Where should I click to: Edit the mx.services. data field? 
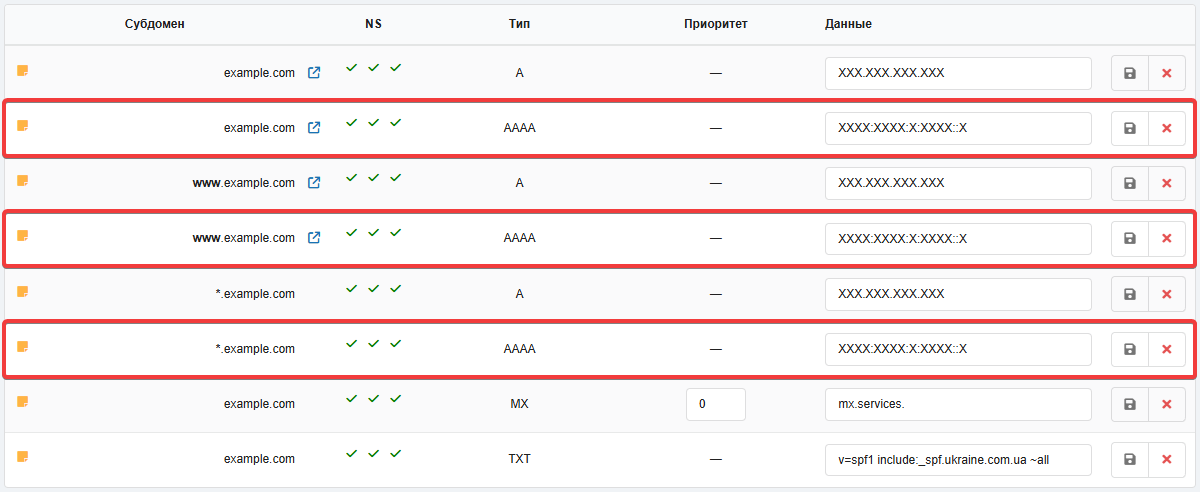[958, 404]
